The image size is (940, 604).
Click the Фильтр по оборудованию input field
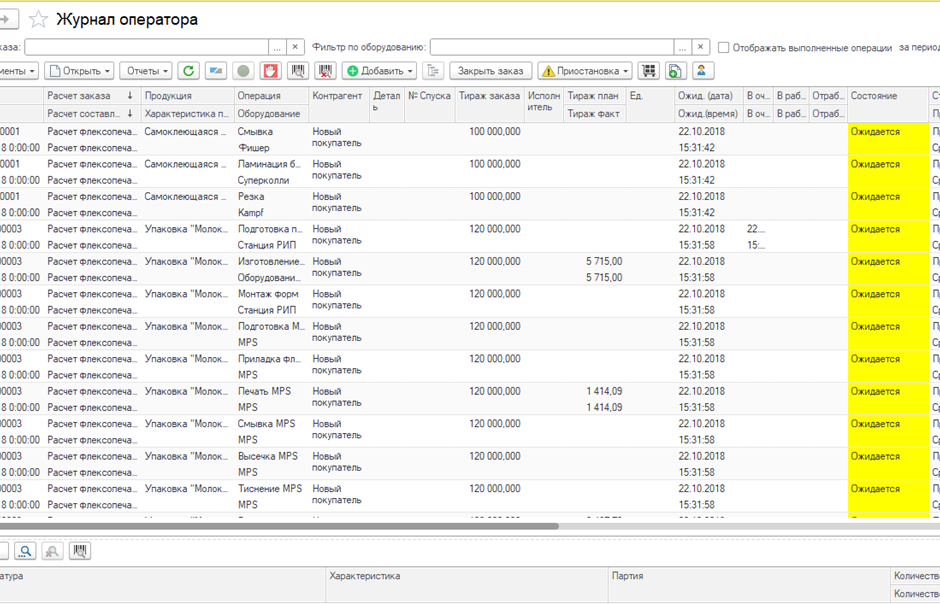click(551, 47)
